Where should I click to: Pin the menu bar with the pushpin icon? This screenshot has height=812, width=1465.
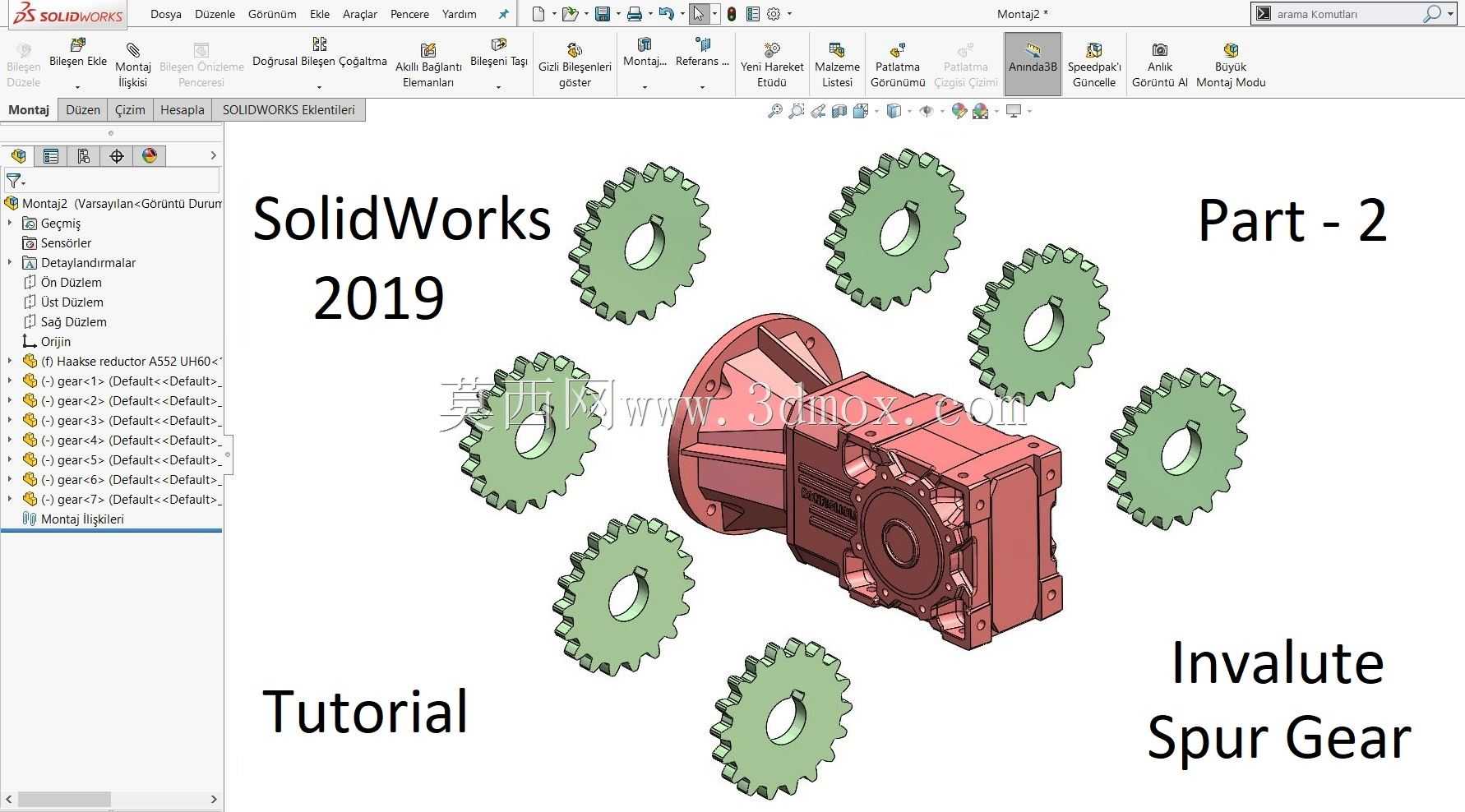(x=503, y=14)
